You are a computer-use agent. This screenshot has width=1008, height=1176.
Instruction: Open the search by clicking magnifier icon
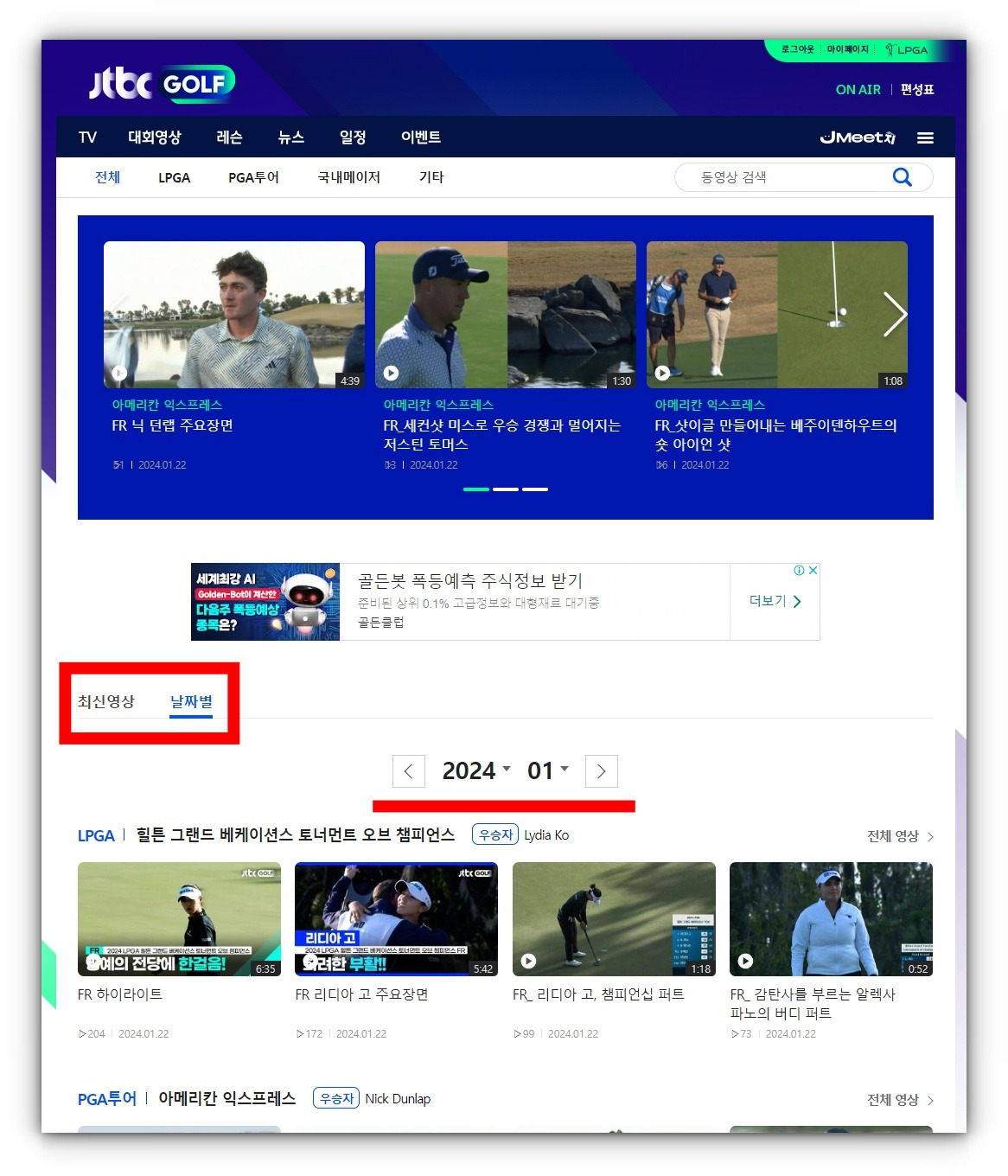tap(903, 176)
